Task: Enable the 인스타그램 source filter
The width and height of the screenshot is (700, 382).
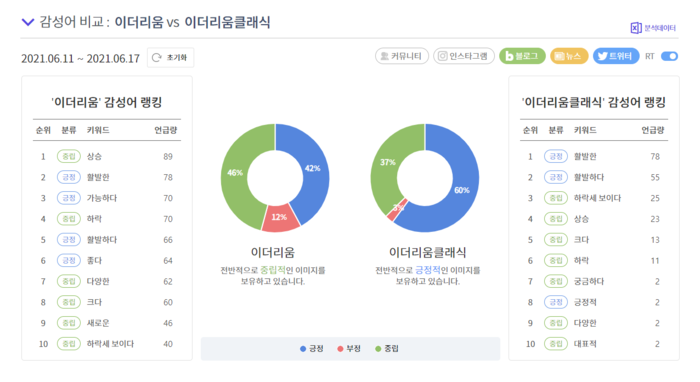Action: point(464,56)
